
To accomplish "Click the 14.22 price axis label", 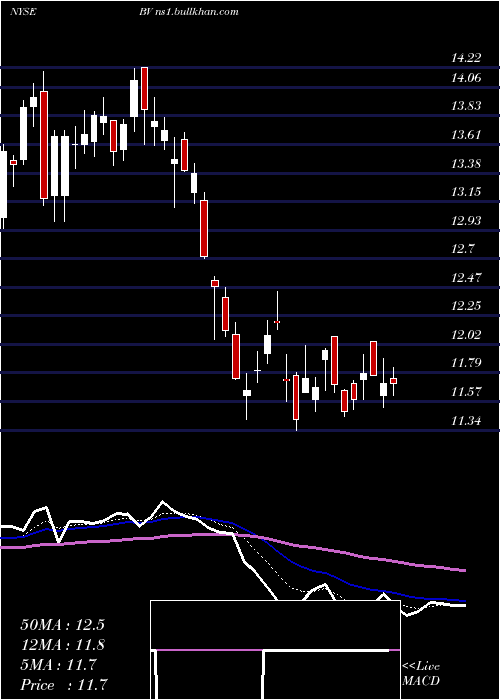I will tap(466, 58).
